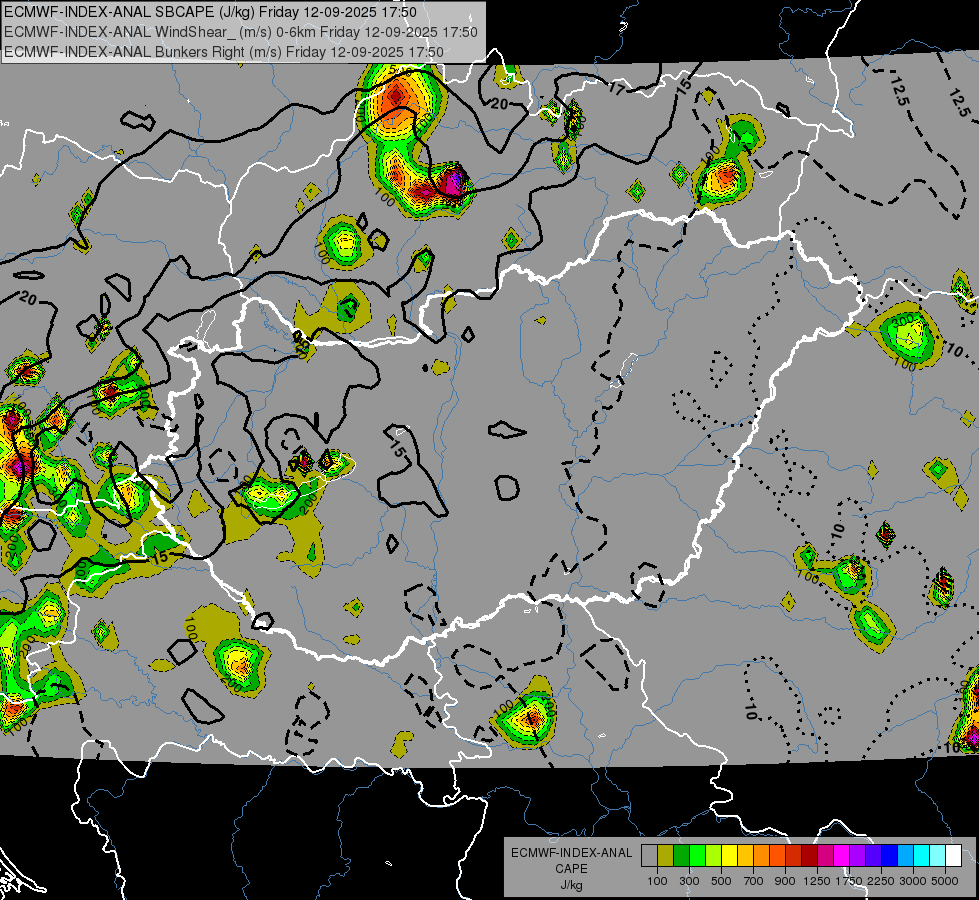Click the J/kg unit label in the legend
The width and height of the screenshot is (979, 900).
[x=571, y=885]
